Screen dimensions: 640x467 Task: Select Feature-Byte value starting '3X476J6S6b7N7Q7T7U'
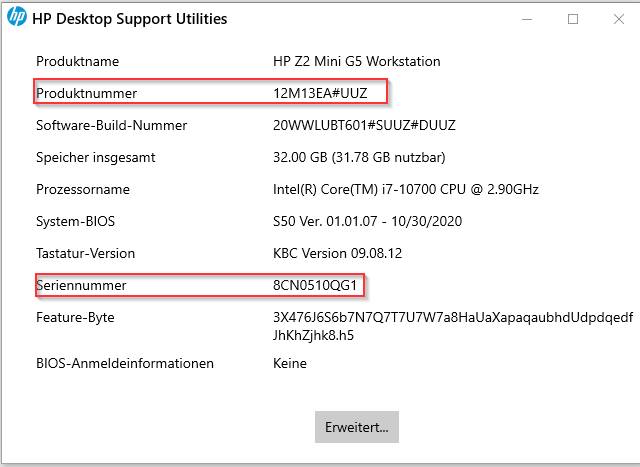453,318
